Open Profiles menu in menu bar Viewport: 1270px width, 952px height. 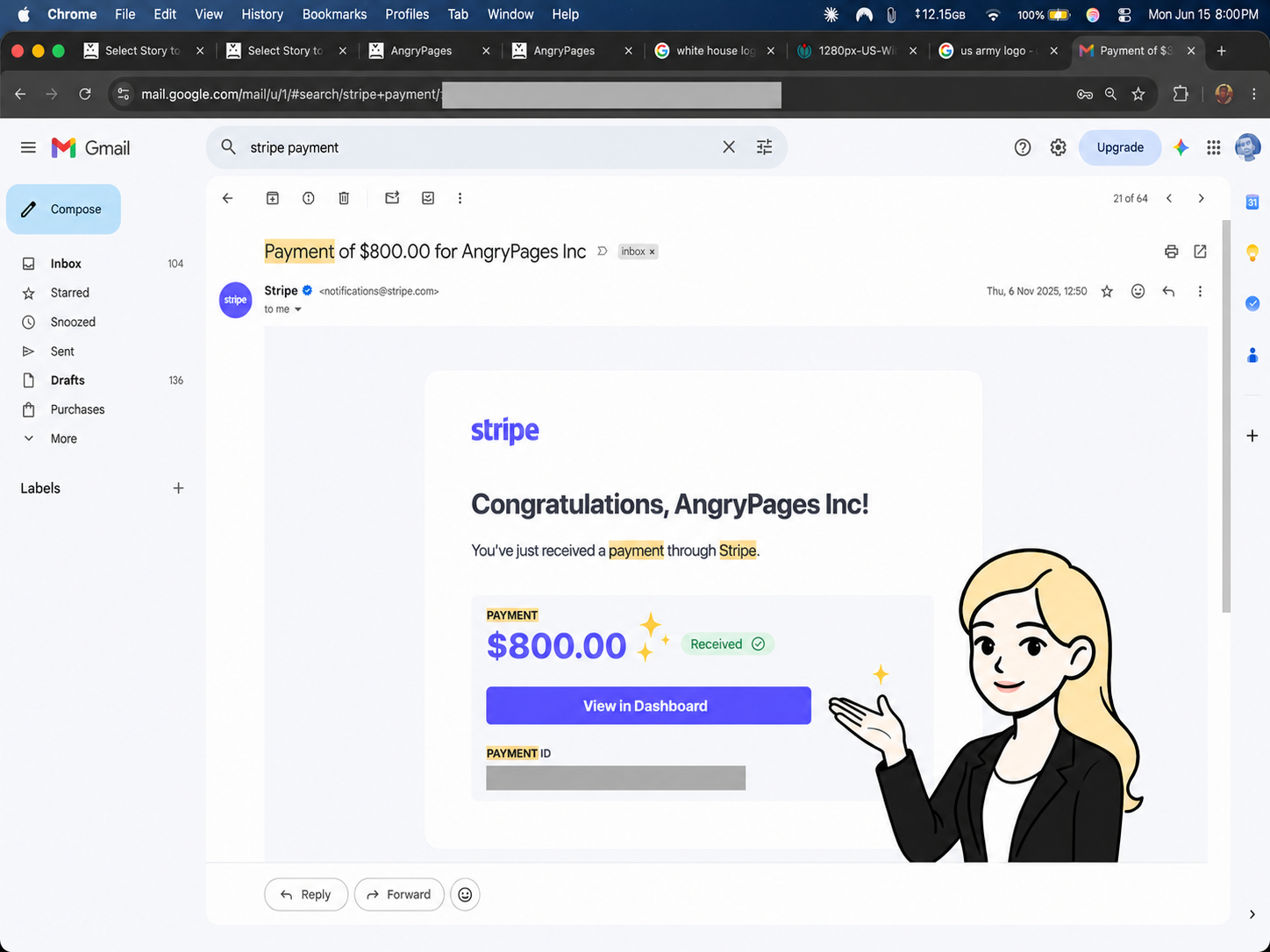pos(407,14)
